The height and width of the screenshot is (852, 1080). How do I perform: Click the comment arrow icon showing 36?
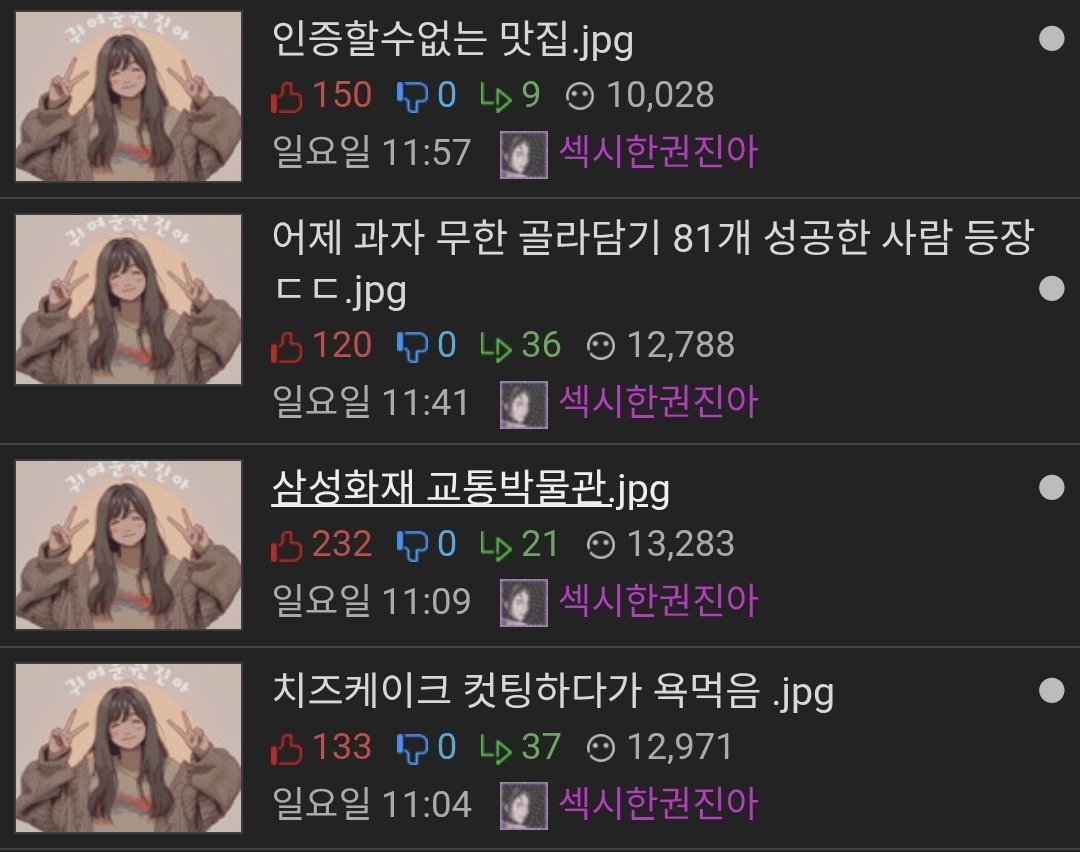(496, 346)
